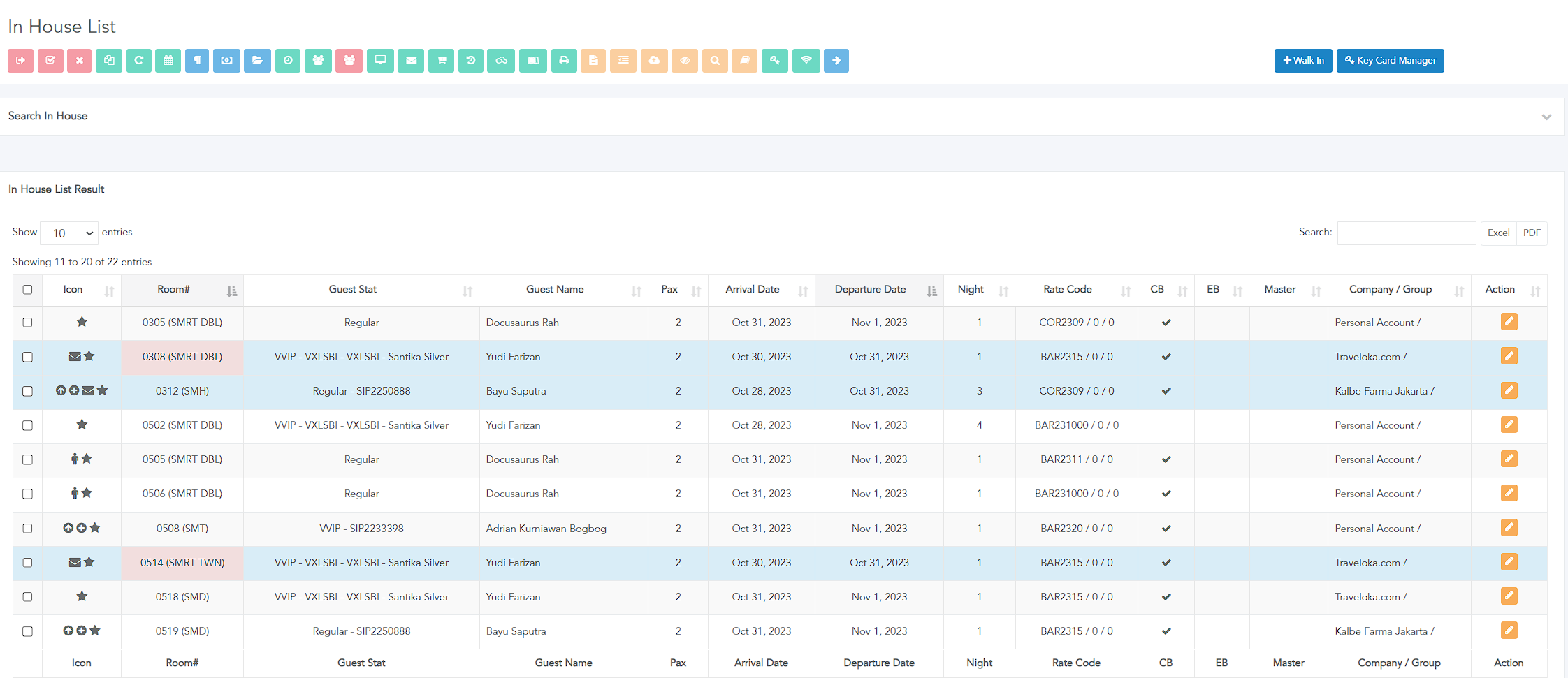Click the green chain link toolbar icon
This screenshot has height=678, width=1568.
point(501,61)
